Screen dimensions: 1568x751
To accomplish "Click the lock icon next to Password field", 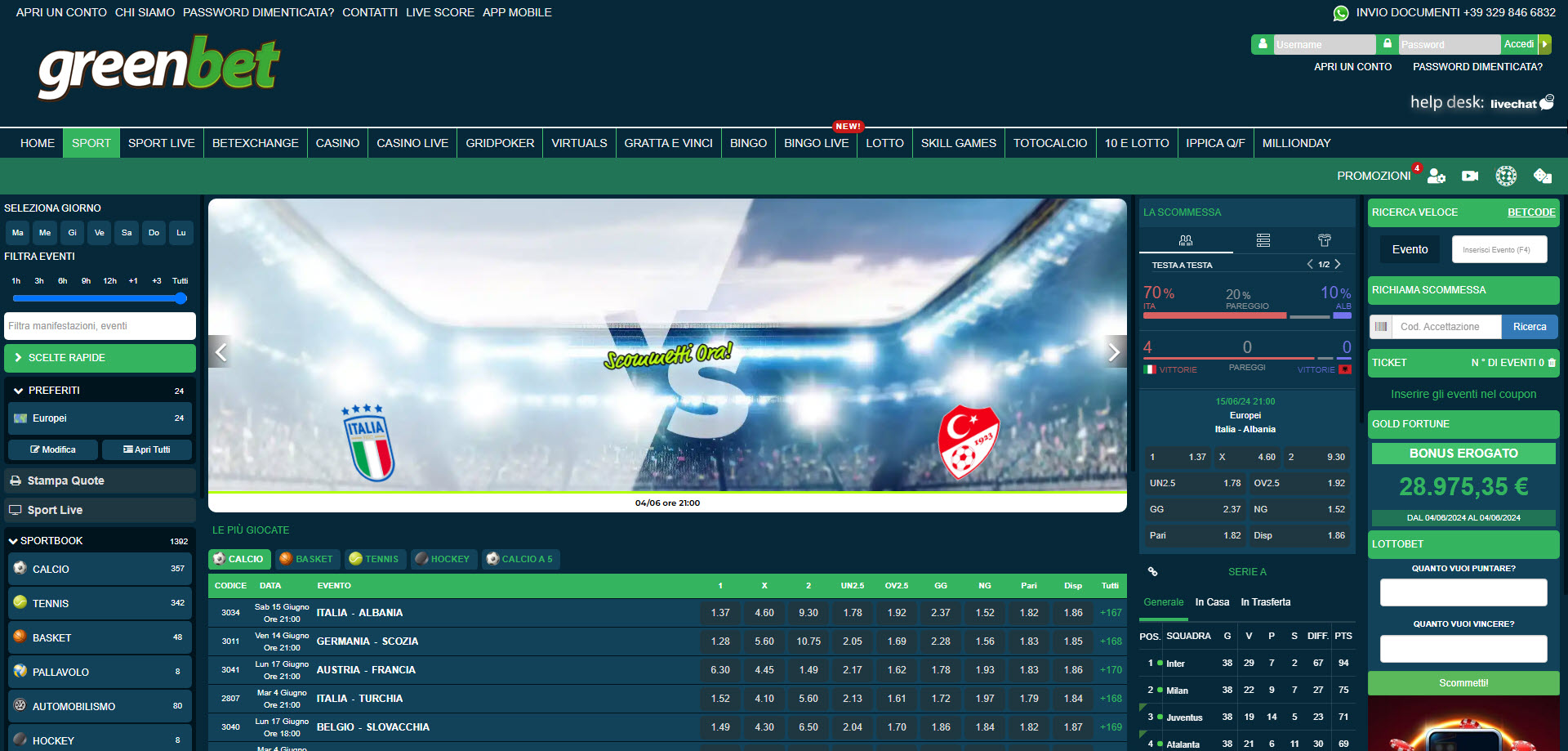I will point(1388,44).
